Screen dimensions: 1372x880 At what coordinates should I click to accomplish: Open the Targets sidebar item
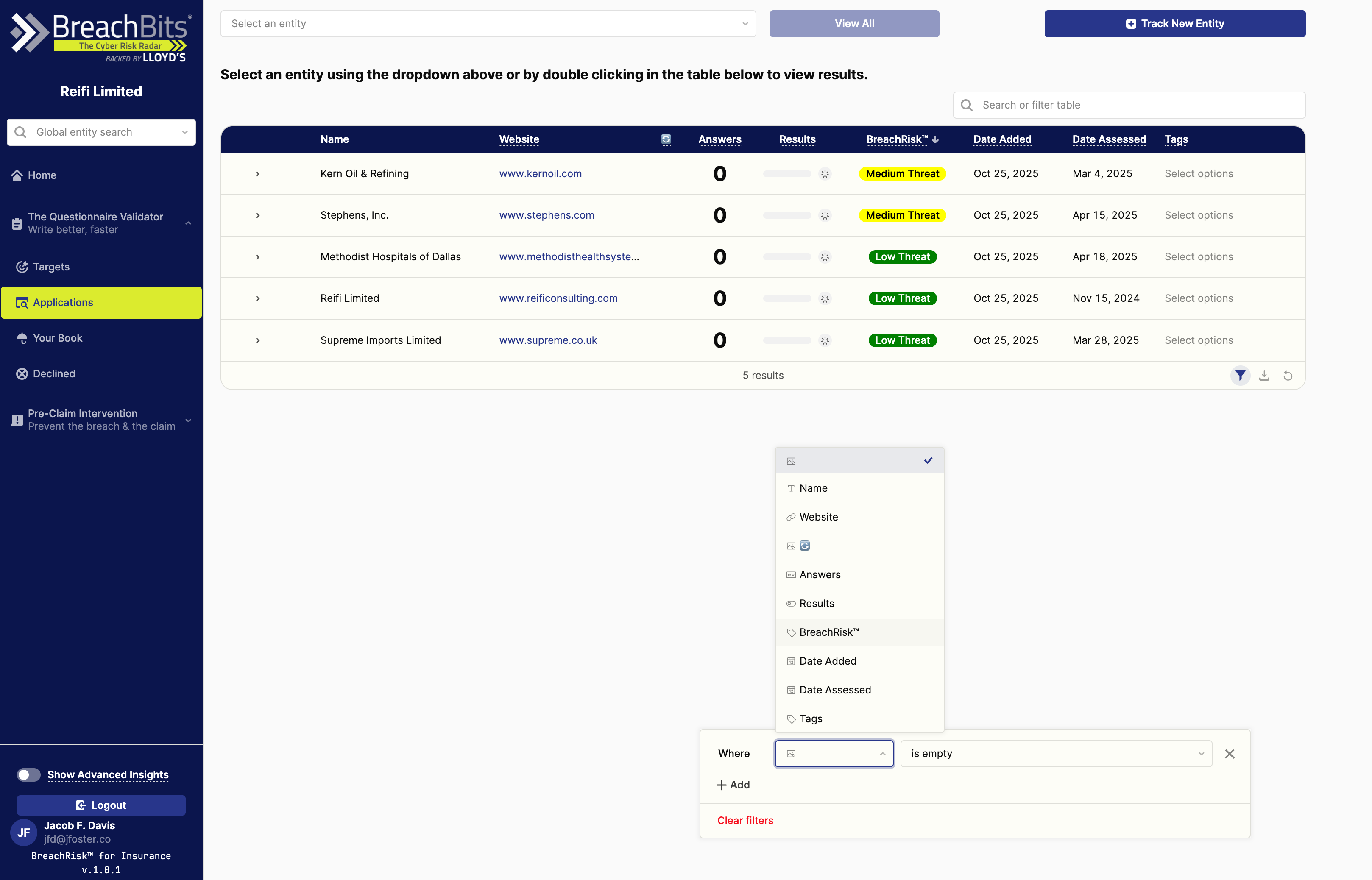click(51, 267)
